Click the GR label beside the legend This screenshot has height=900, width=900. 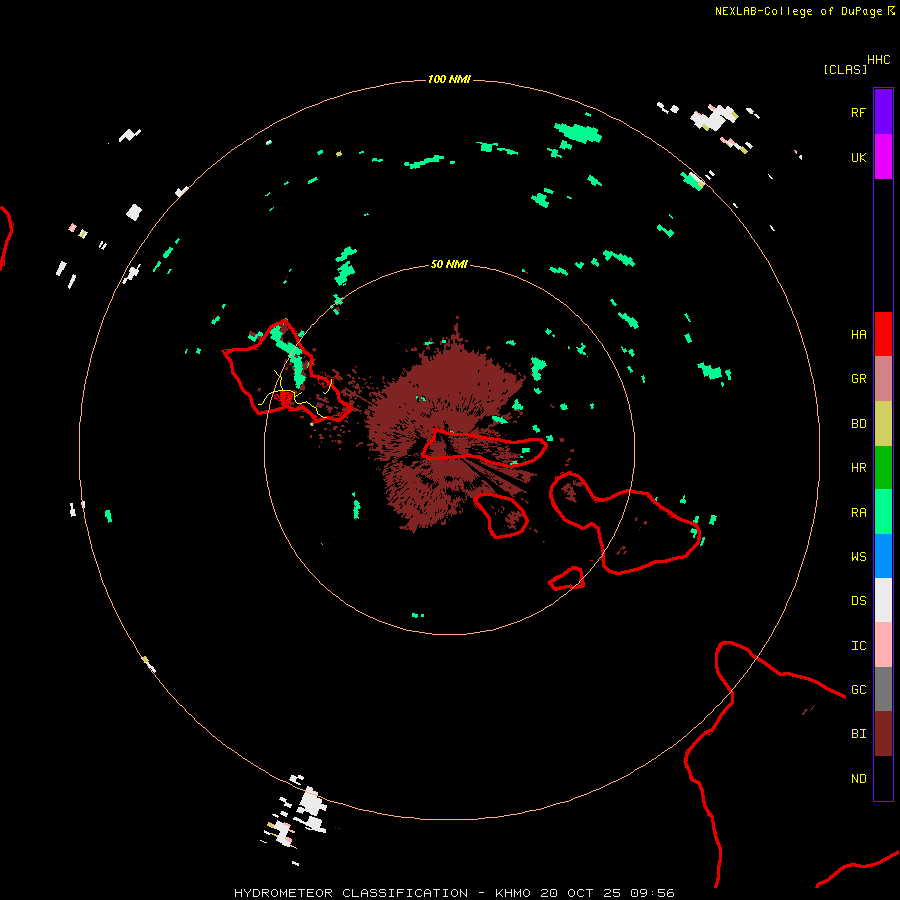(x=858, y=379)
